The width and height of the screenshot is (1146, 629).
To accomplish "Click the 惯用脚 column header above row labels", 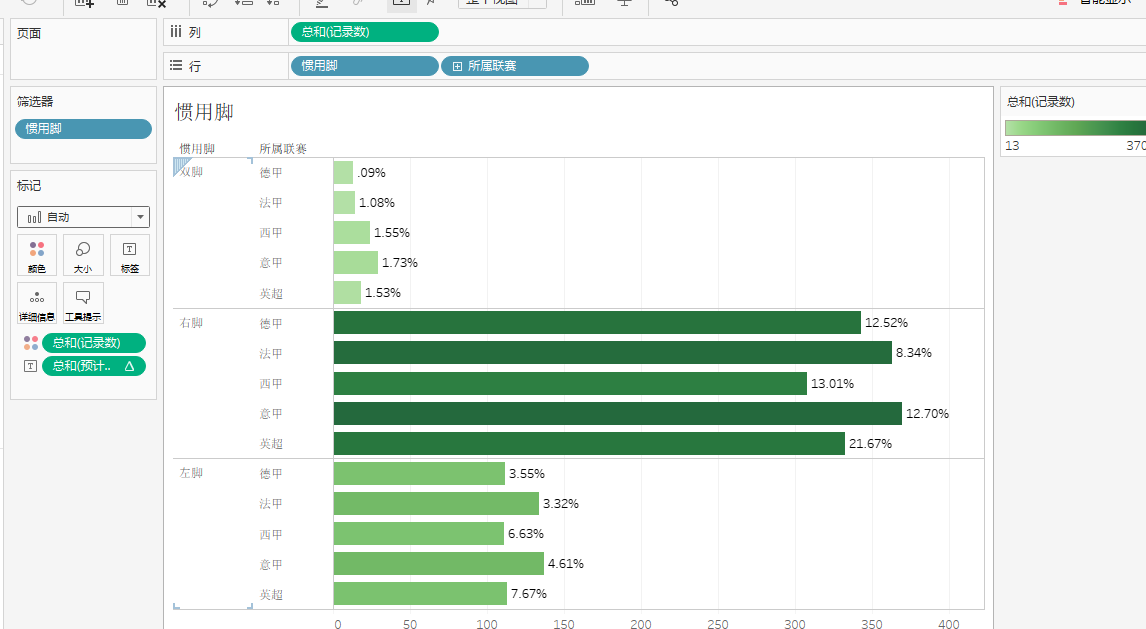I will (197, 149).
